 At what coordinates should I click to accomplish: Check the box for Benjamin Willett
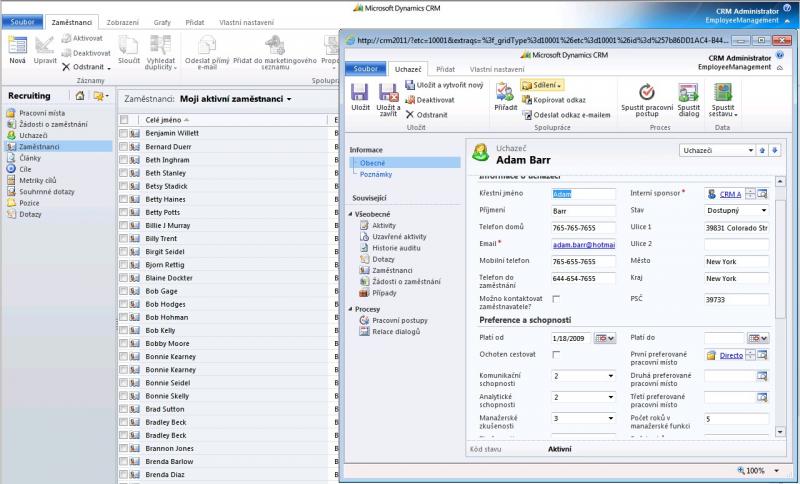pos(123,133)
